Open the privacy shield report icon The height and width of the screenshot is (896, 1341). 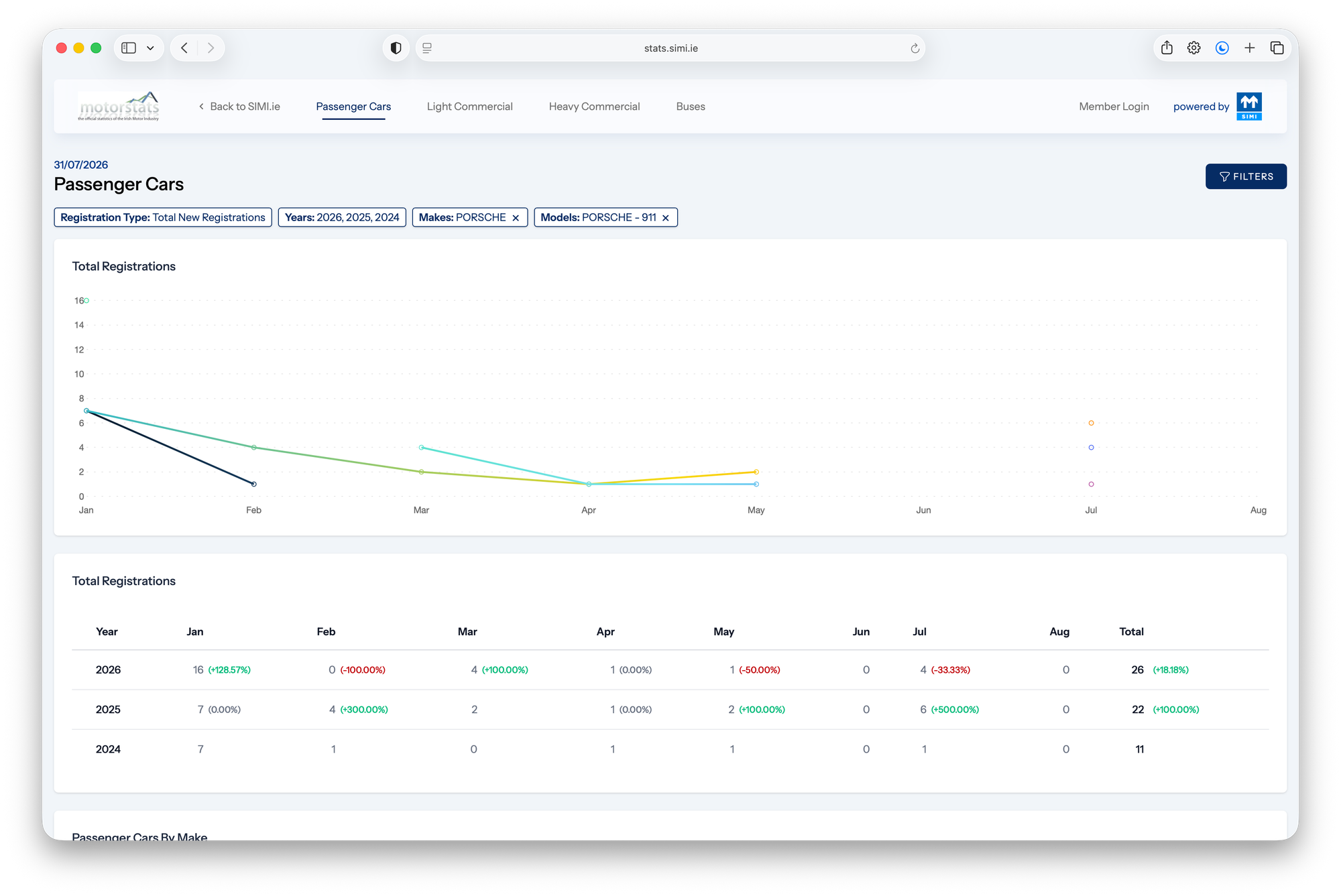pyautogui.click(x=396, y=48)
